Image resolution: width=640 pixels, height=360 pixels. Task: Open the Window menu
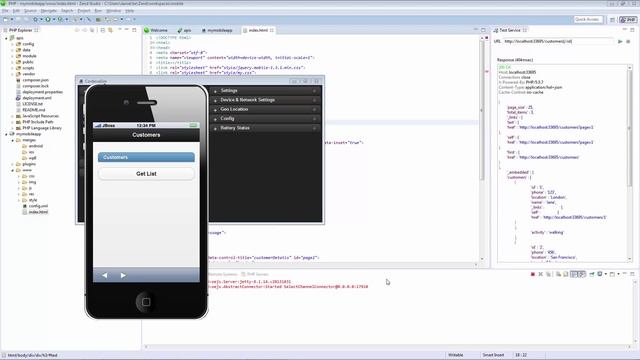113,11
